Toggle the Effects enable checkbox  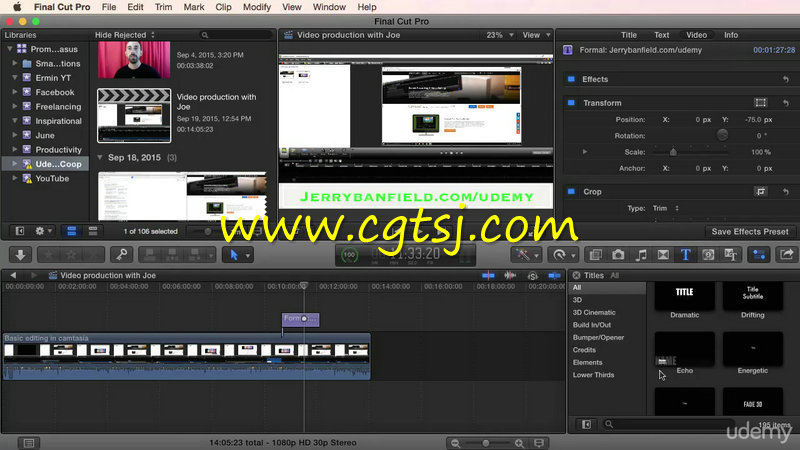pyautogui.click(x=571, y=79)
